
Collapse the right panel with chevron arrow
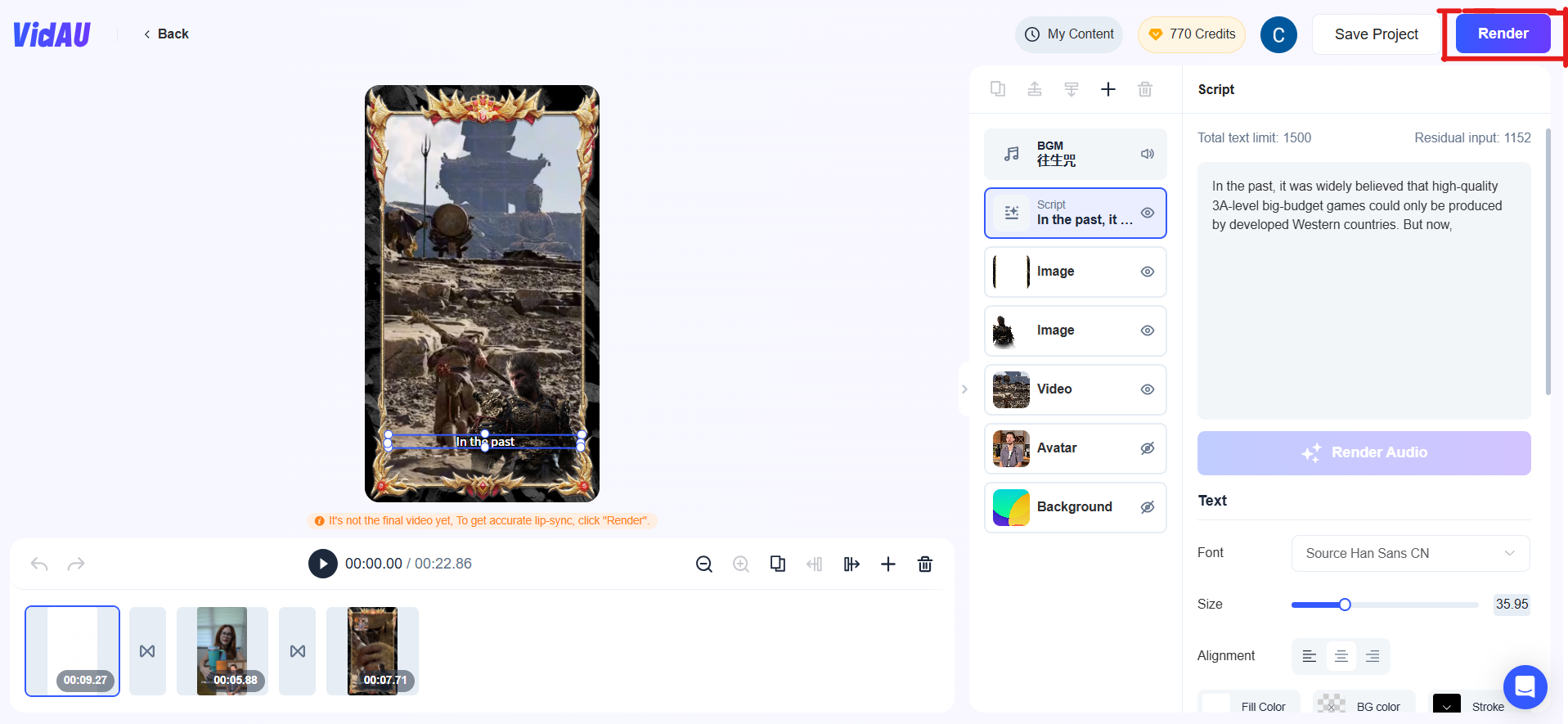(x=964, y=389)
